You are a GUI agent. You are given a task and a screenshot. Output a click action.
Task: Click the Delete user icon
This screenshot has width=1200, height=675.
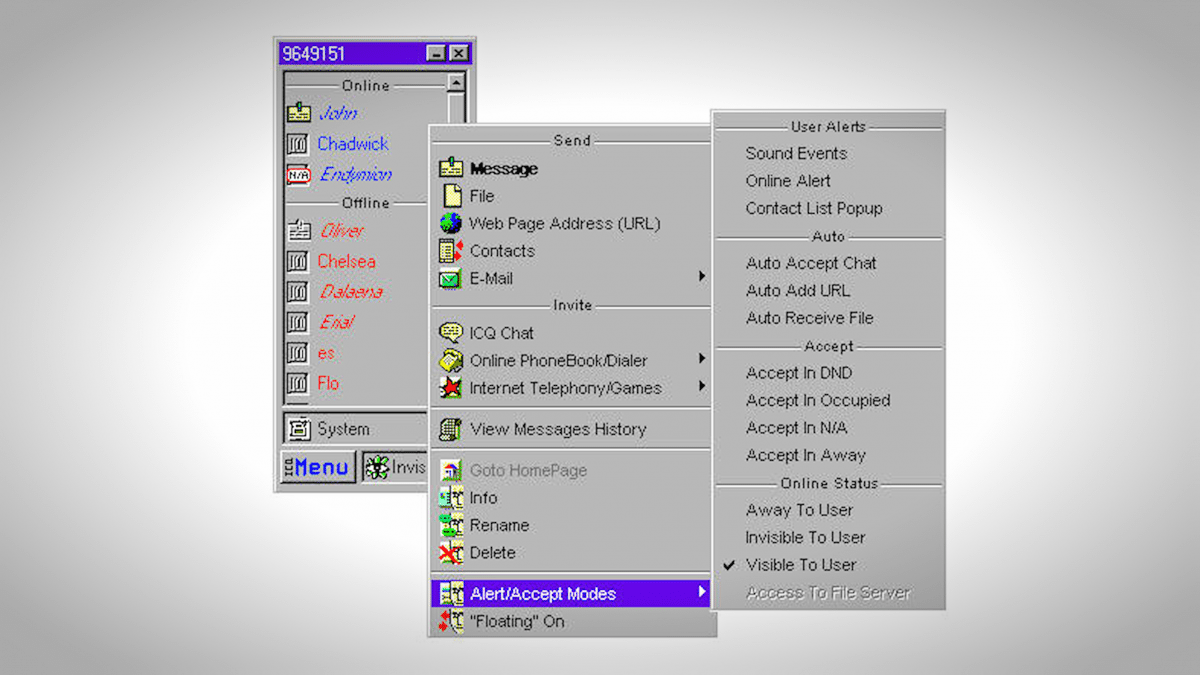coord(451,553)
